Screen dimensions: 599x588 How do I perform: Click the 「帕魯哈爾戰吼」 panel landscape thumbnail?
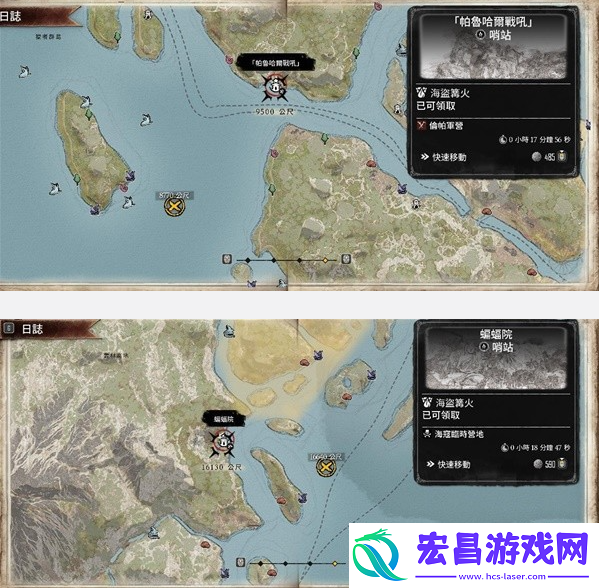point(493,47)
